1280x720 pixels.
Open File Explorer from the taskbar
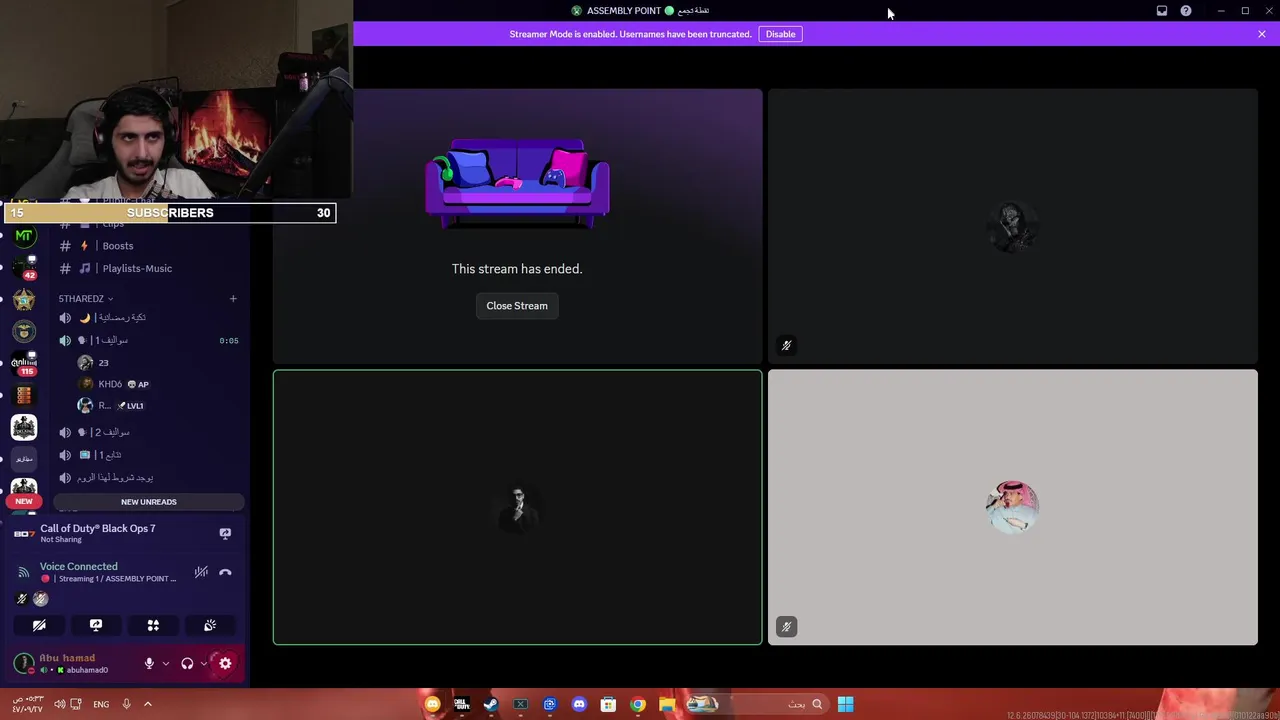tap(667, 704)
